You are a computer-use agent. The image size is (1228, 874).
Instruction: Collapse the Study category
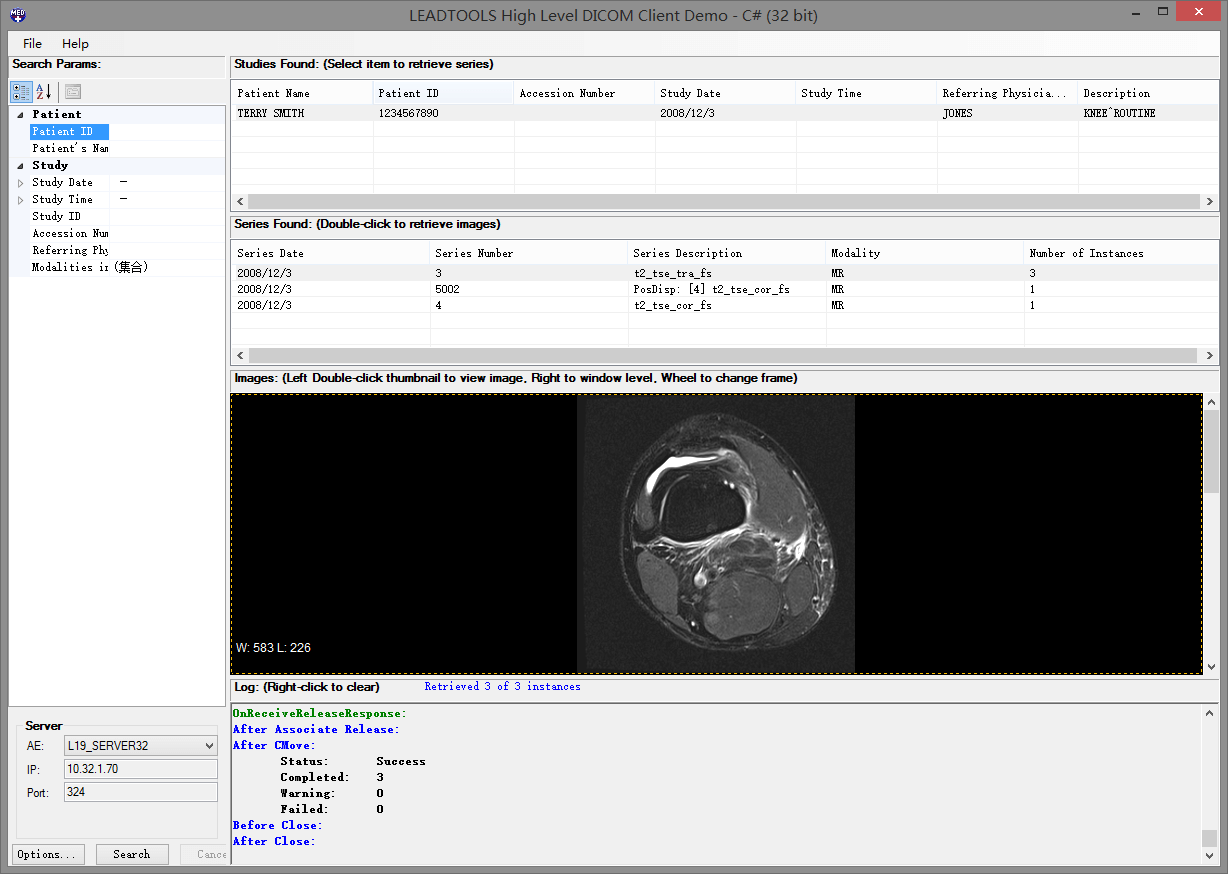pos(20,166)
